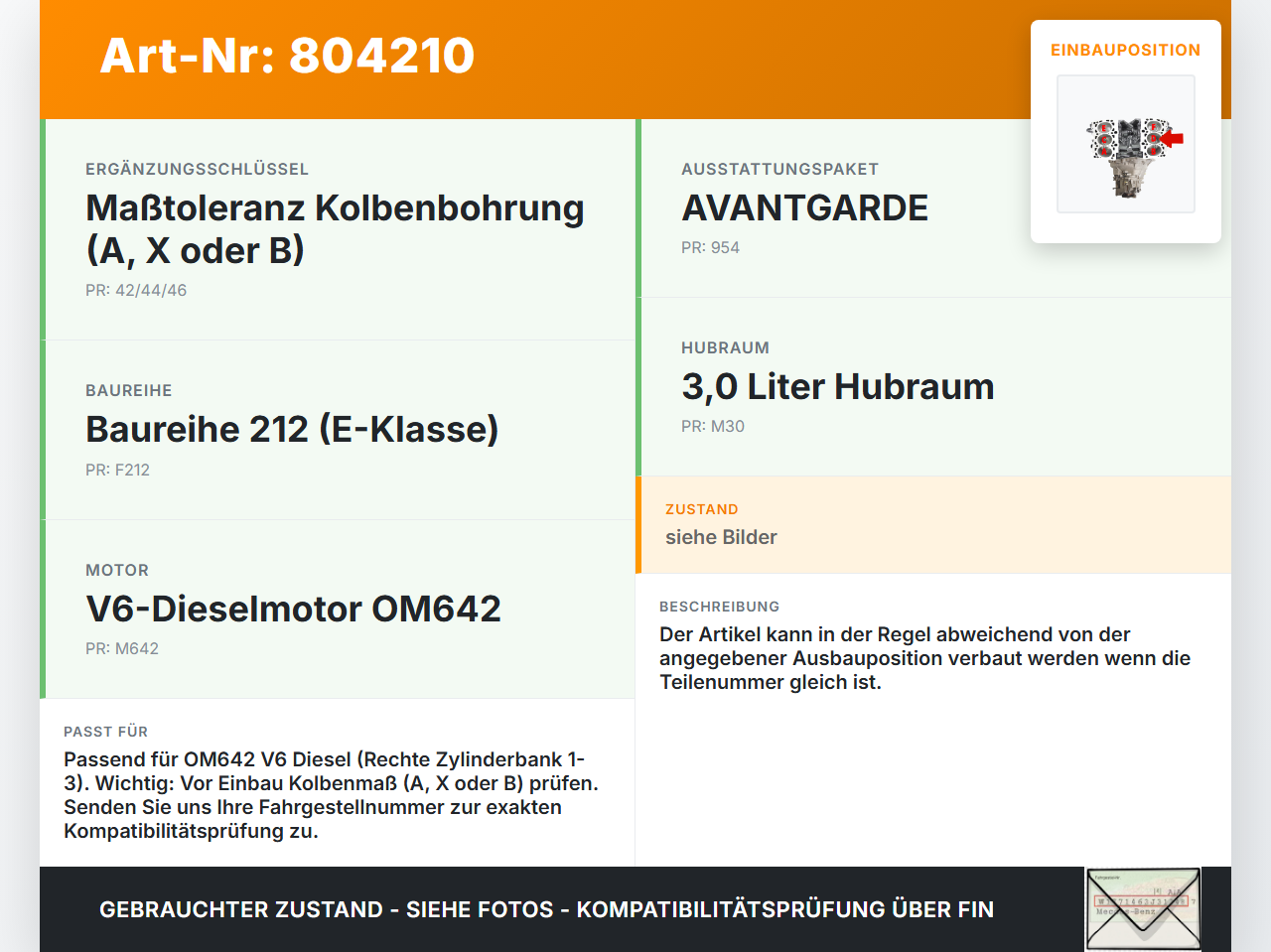This screenshot has width=1271, height=952.
Task: Click the PR: M642 code
Action: (122, 648)
